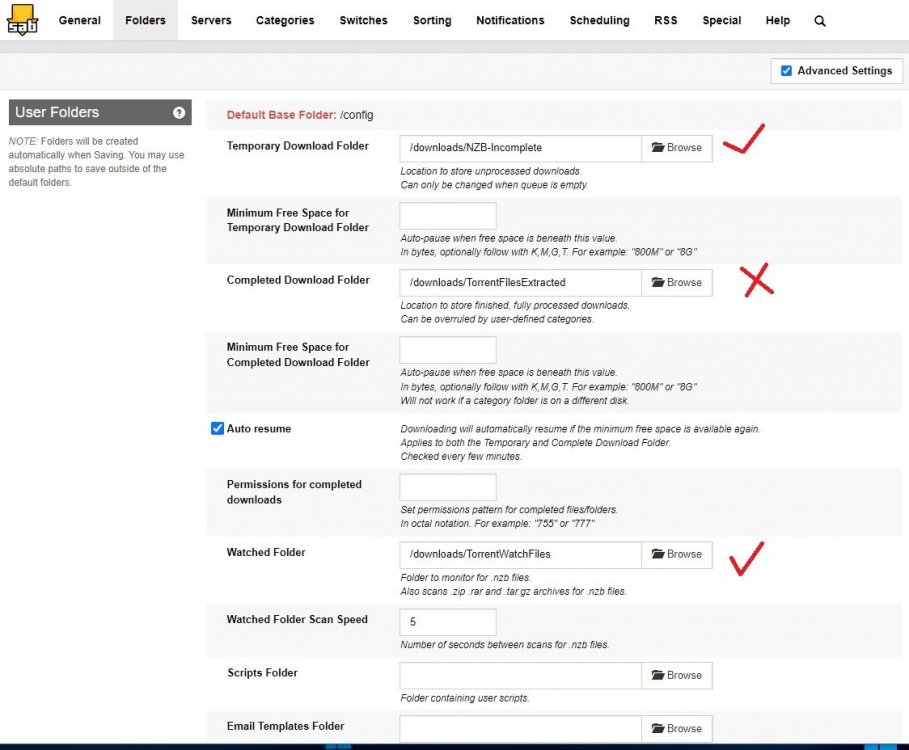Browse for the Watched Folder
This screenshot has width=909, height=750.
tap(677, 554)
